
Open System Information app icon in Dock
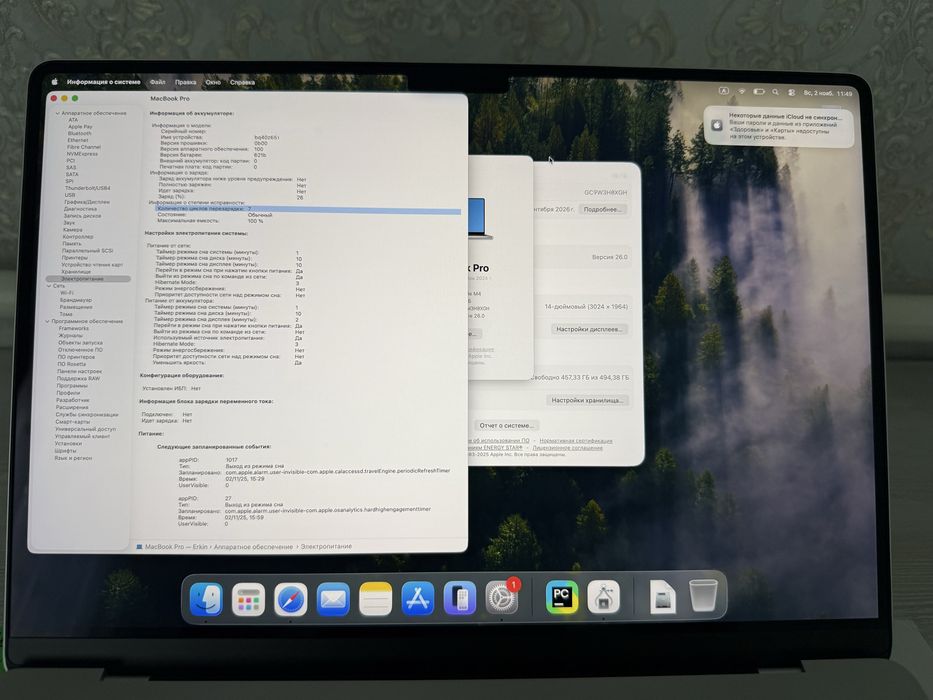click(604, 597)
